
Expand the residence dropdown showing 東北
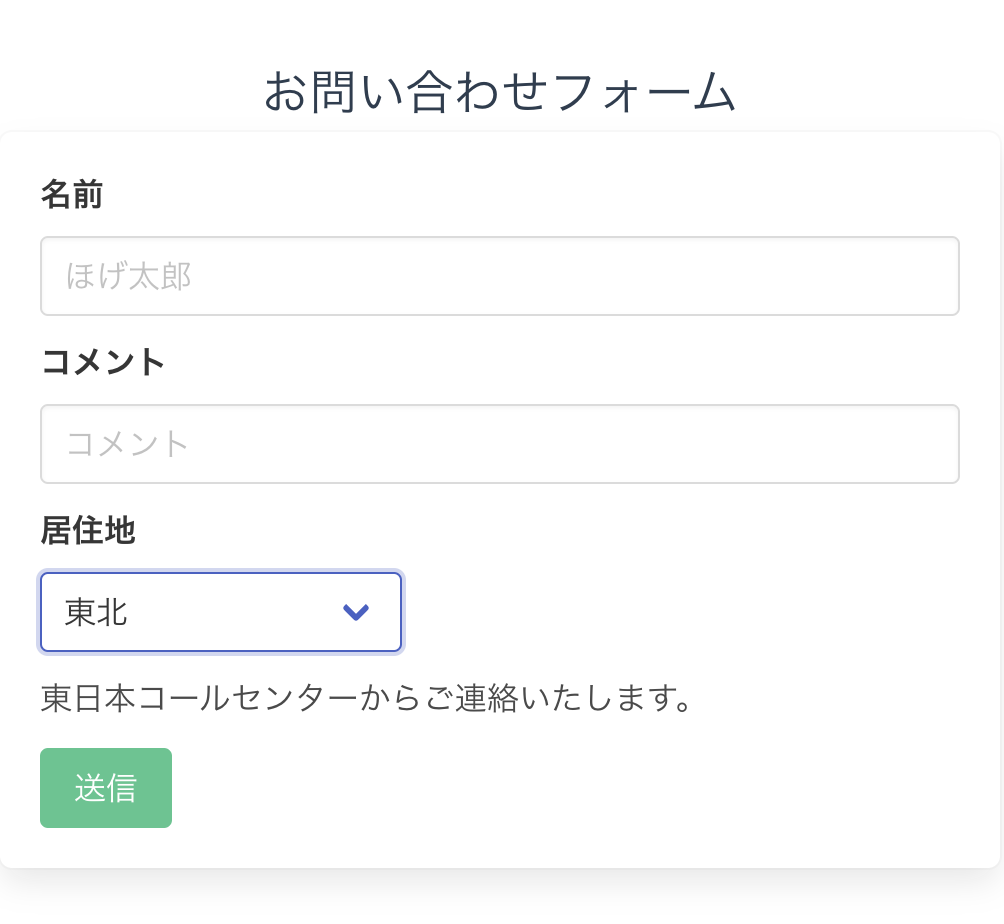pyautogui.click(x=220, y=612)
